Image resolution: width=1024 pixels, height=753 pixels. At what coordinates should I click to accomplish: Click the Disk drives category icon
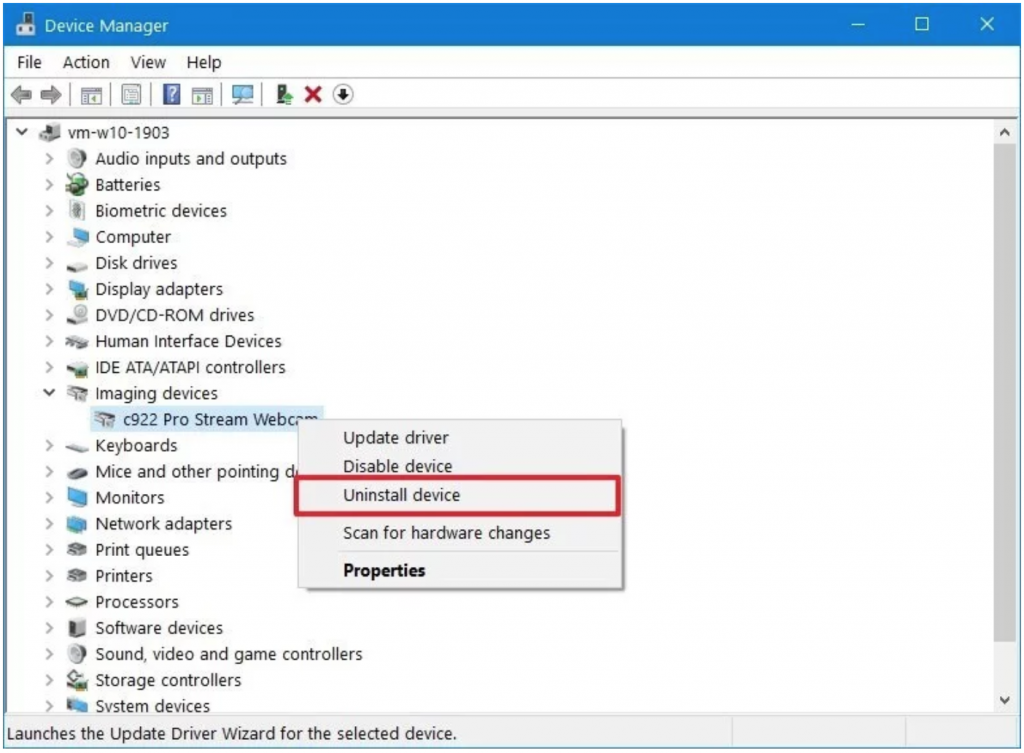pos(77,265)
